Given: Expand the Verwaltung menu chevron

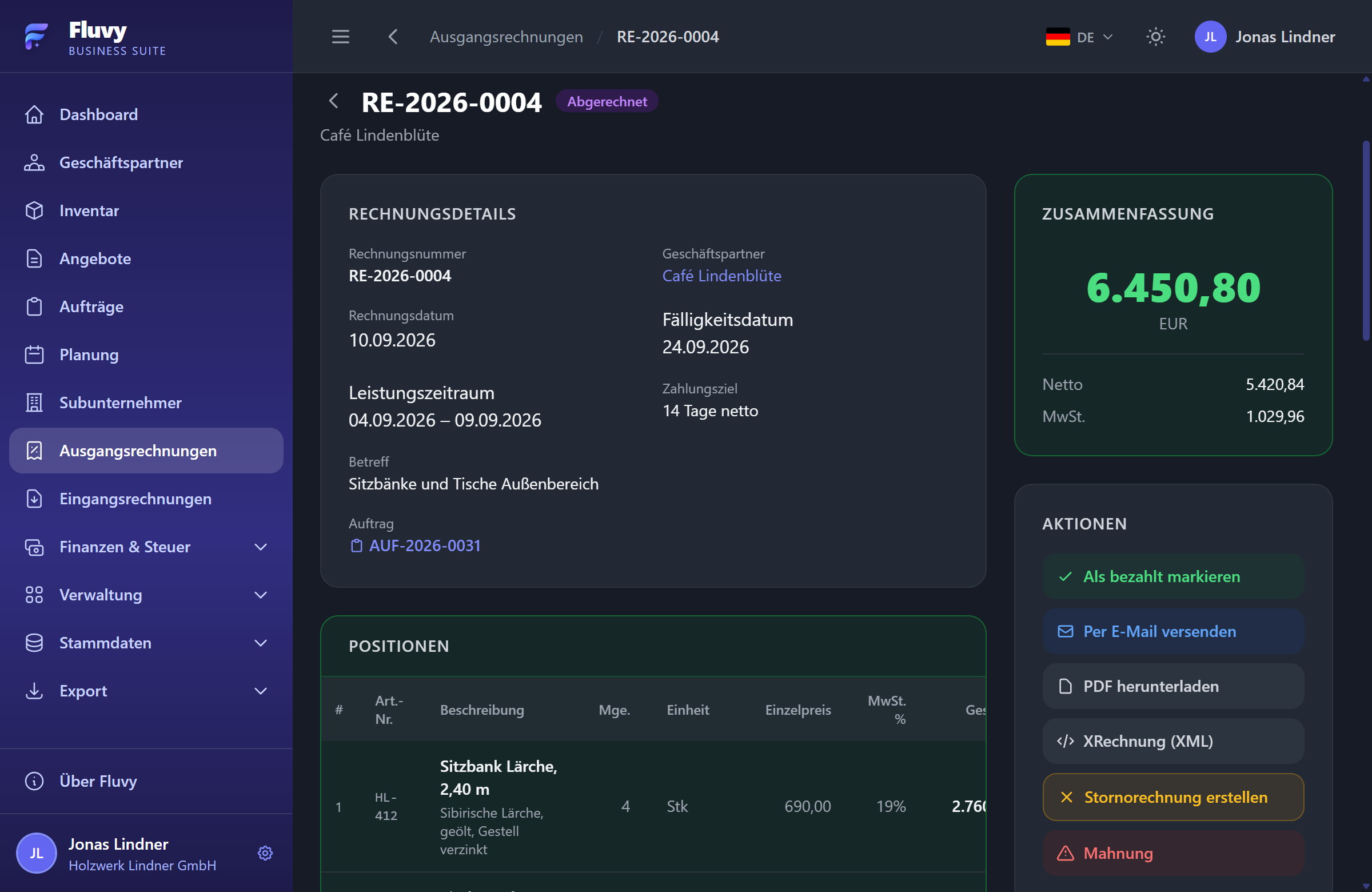Looking at the screenshot, I should pos(261,595).
